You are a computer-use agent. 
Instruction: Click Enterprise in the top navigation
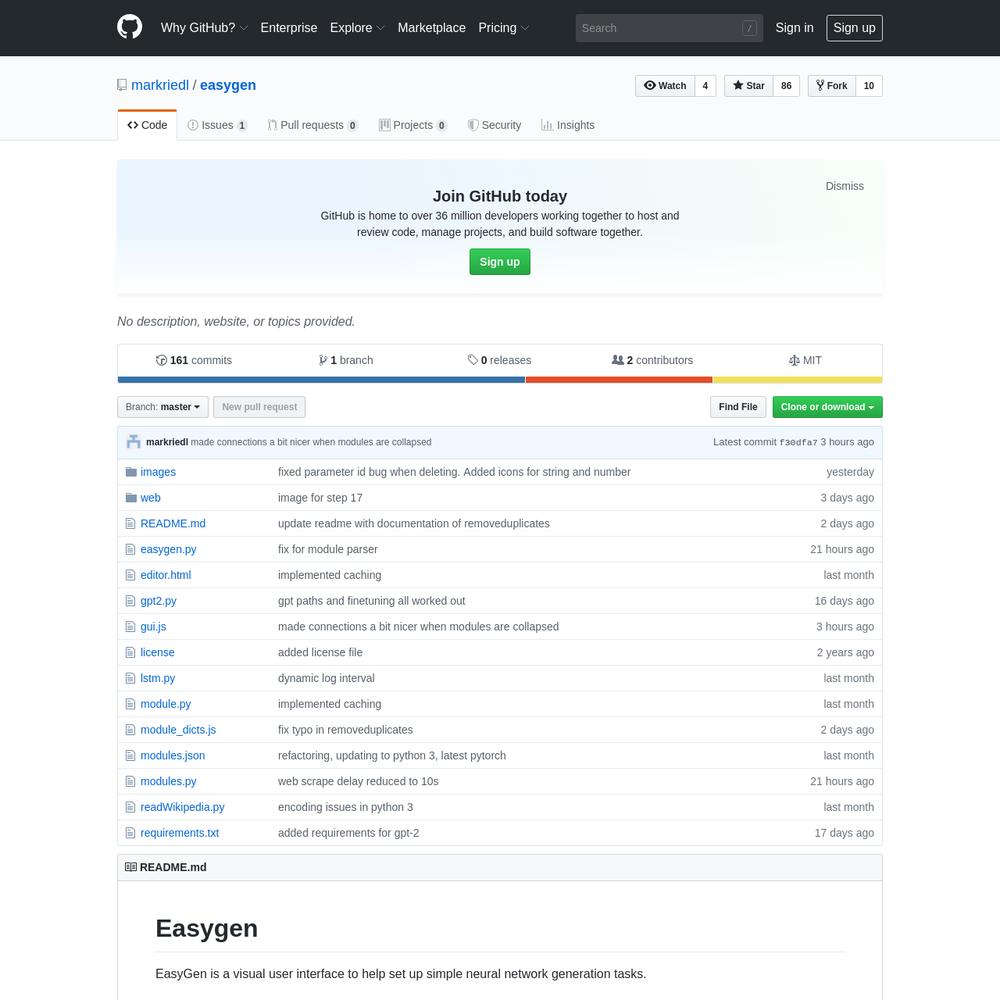point(289,28)
